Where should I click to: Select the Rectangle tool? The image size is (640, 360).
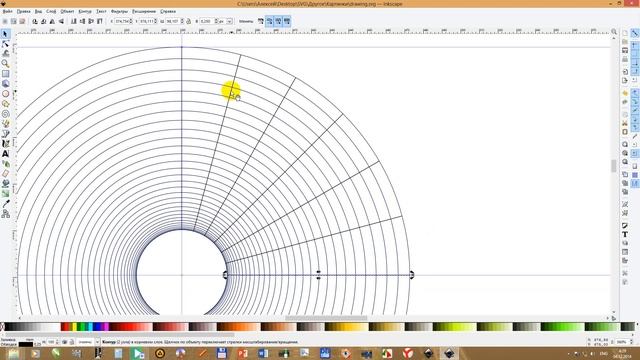[x=5, y=74]
